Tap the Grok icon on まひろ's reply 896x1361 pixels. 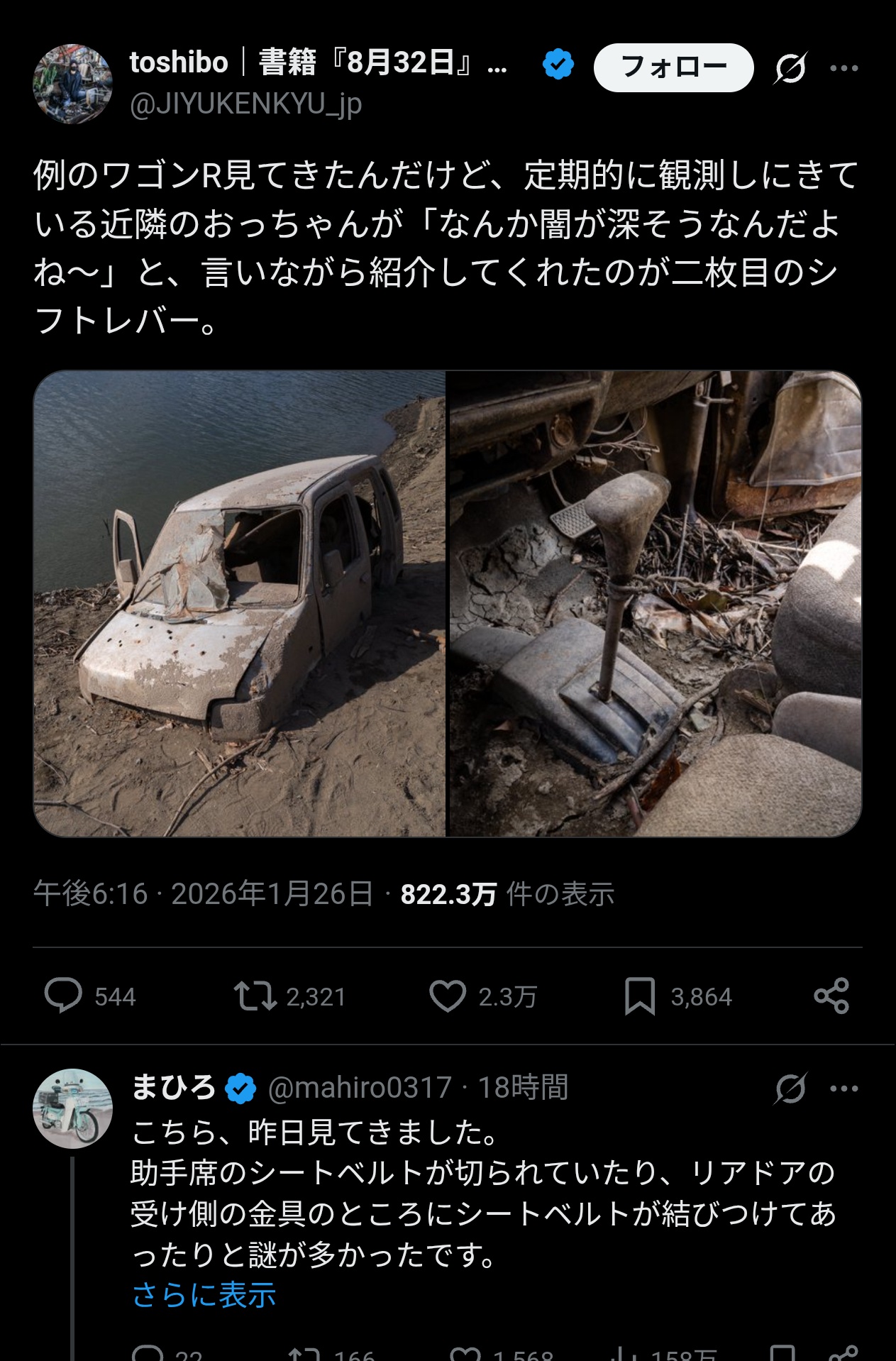(x=790, y=1088)
